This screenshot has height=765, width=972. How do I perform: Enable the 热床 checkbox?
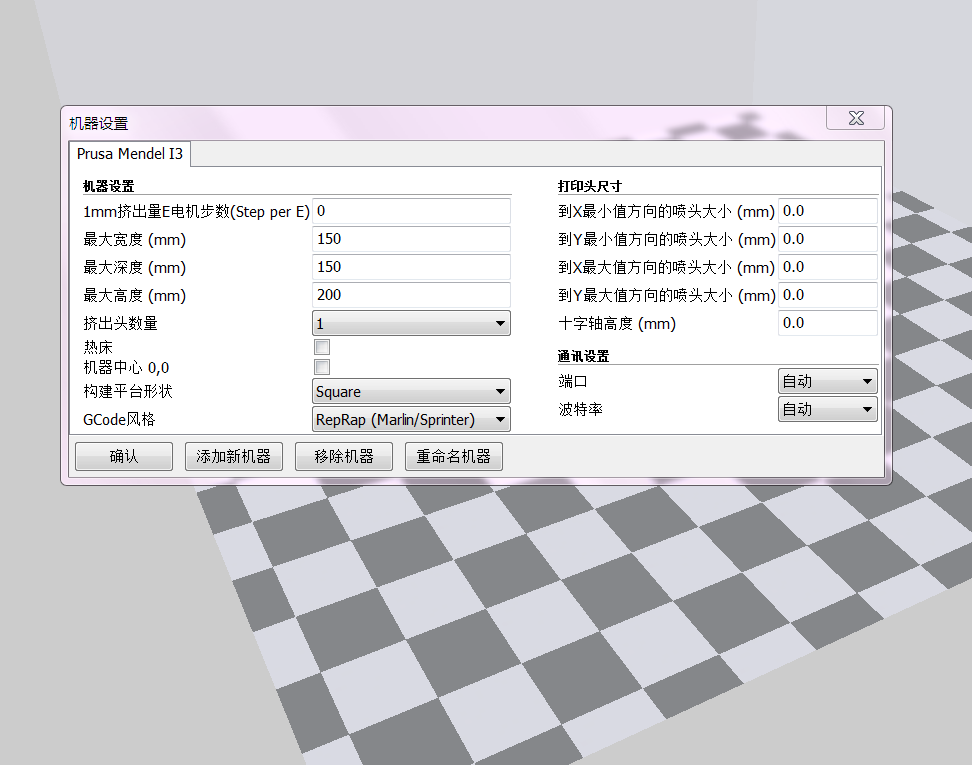(x=322, y=347)
